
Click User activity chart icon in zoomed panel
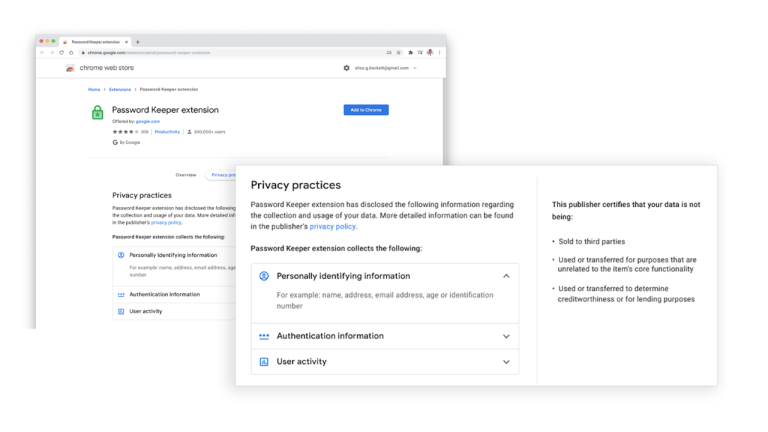coord(264,362)
